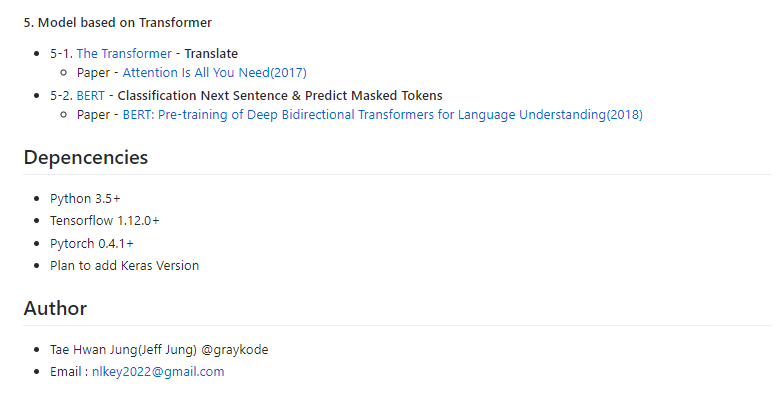Open the BERT: Pre-training of Deep Bidirectional Transformers paper
The height and width of the screenshot is (408, 783).
[382, 115]
